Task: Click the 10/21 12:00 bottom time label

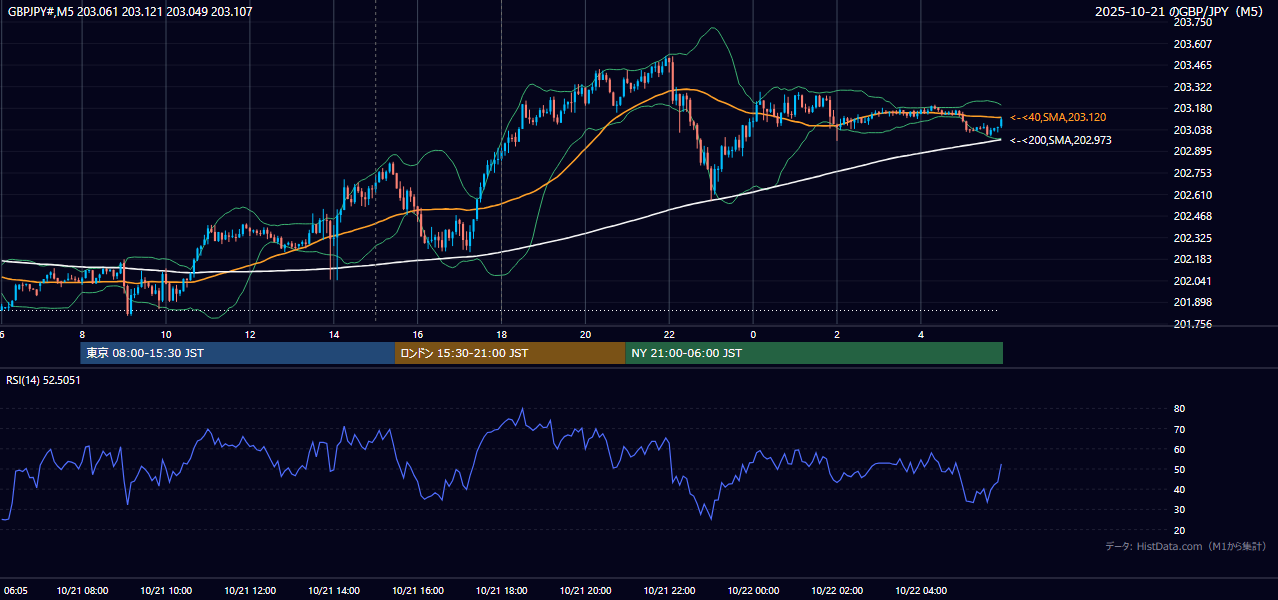Action: click(x=250, y=591)
